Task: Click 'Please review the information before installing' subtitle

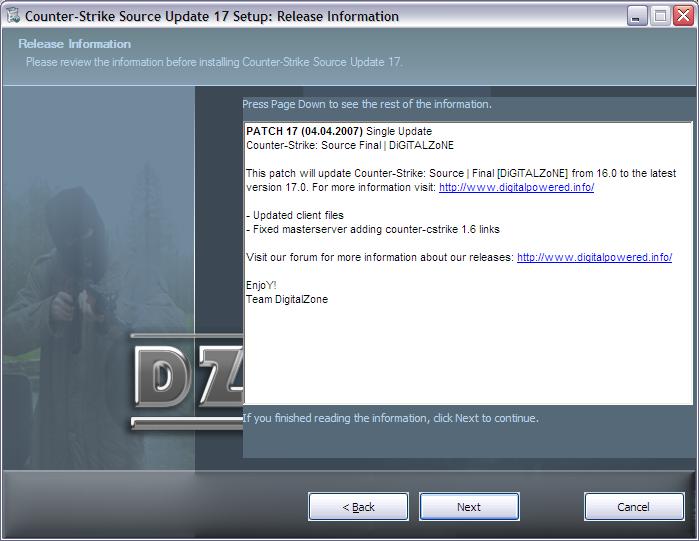Action: (x=214, y=62)
